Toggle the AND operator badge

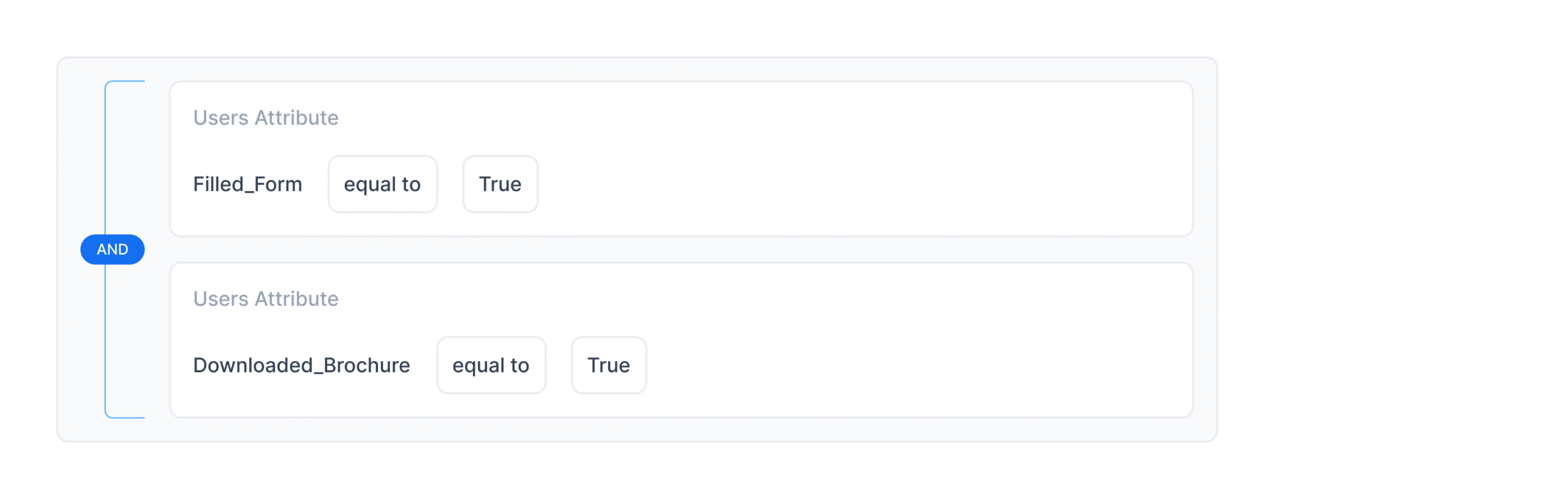112,249
